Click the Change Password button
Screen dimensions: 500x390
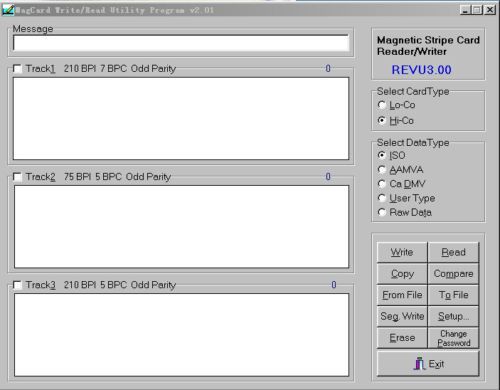point(453,338)
